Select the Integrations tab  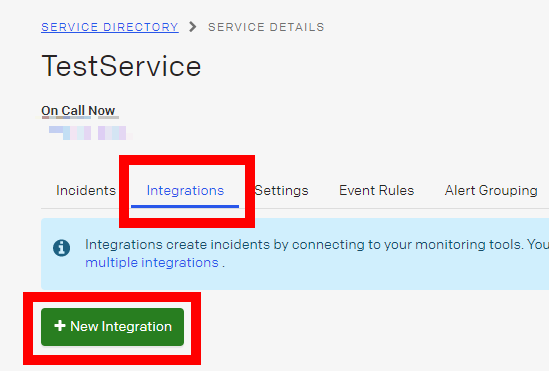click(x=185, y=190)
